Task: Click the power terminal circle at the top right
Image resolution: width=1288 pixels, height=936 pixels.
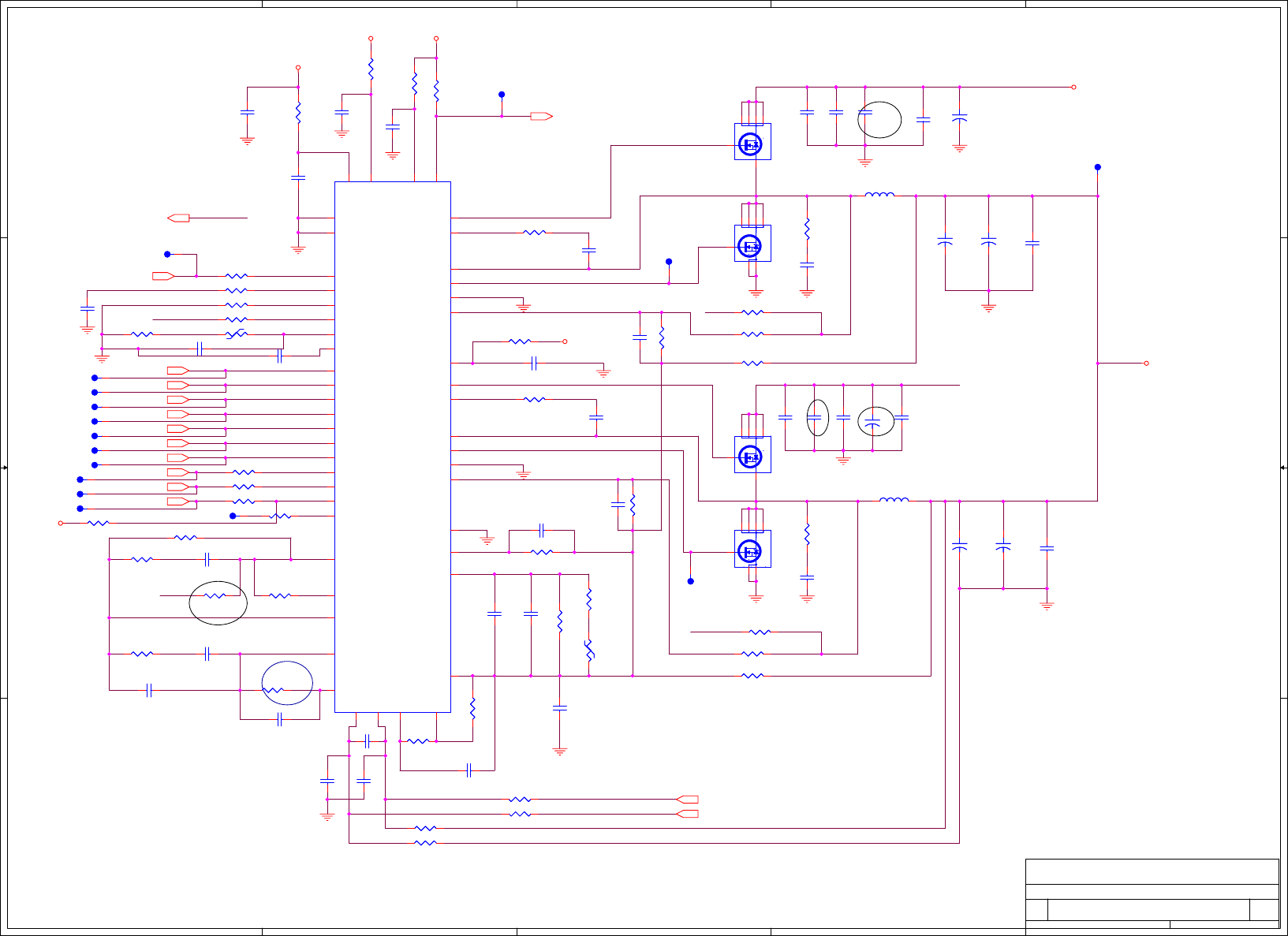Action: 1074,88
